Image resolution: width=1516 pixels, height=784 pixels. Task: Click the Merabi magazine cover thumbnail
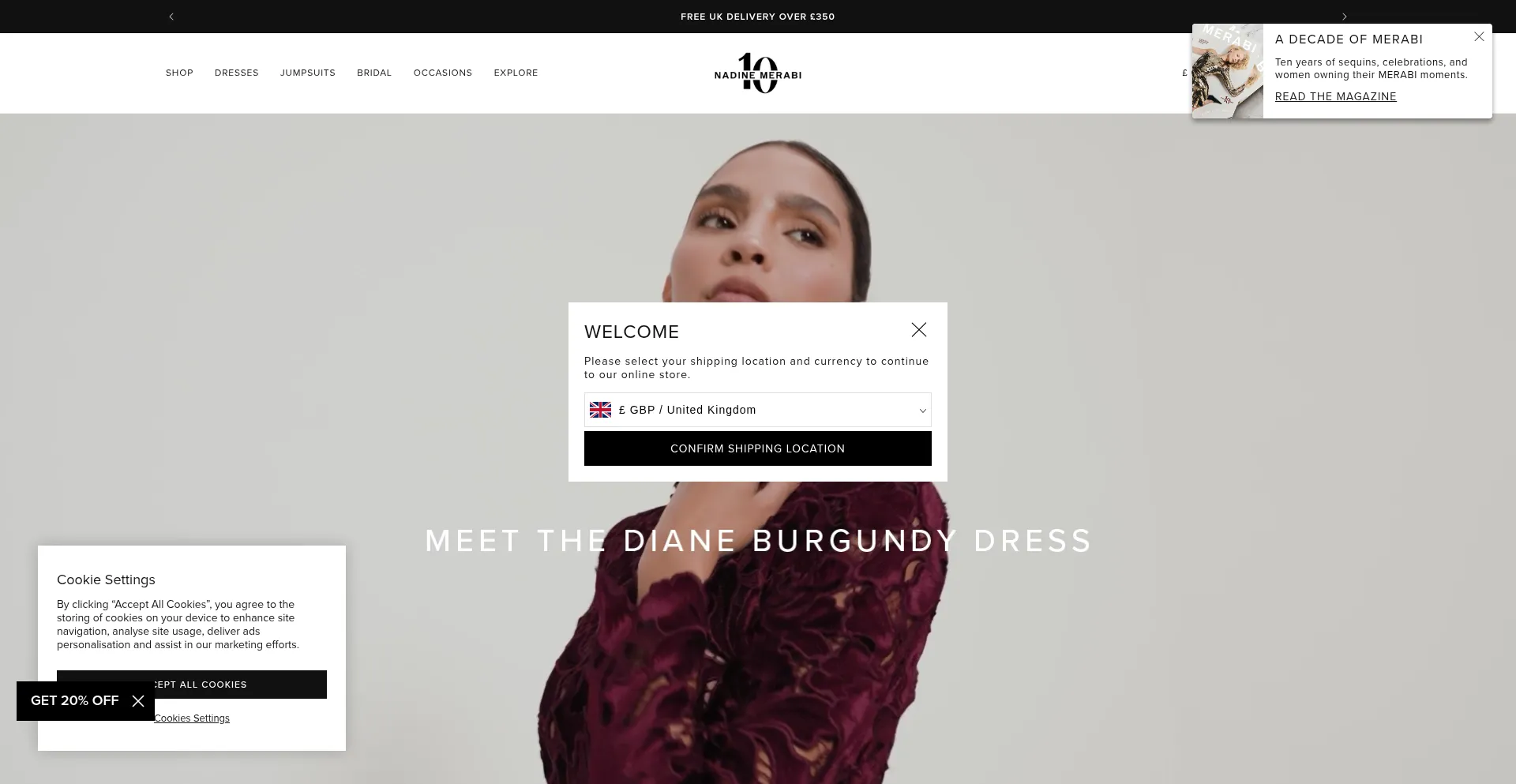point(1228,71)
